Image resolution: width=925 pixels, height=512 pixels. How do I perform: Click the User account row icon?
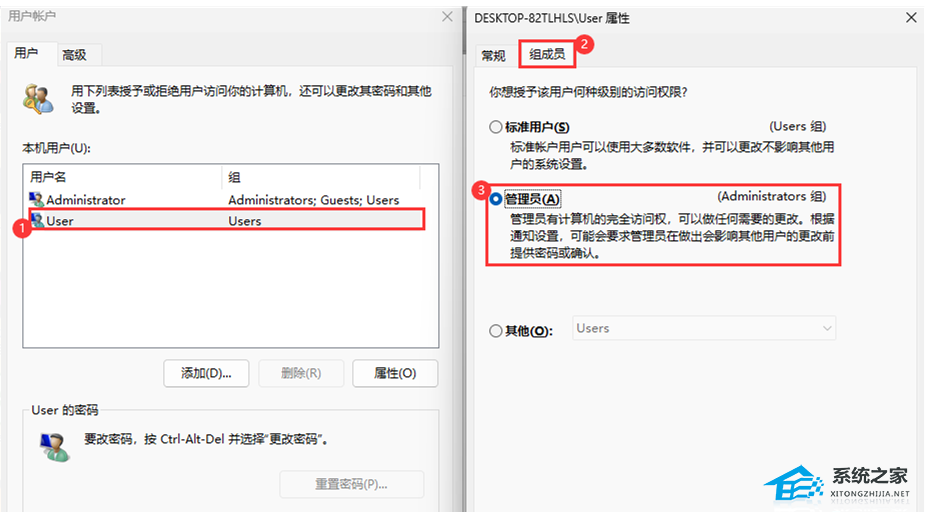(x=37, y=221)
